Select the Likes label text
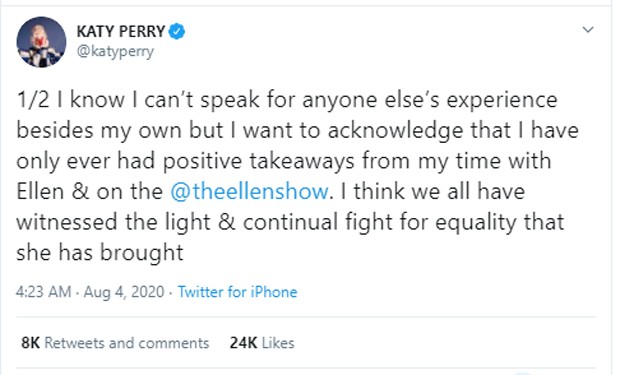 click(x=278, y=343)
